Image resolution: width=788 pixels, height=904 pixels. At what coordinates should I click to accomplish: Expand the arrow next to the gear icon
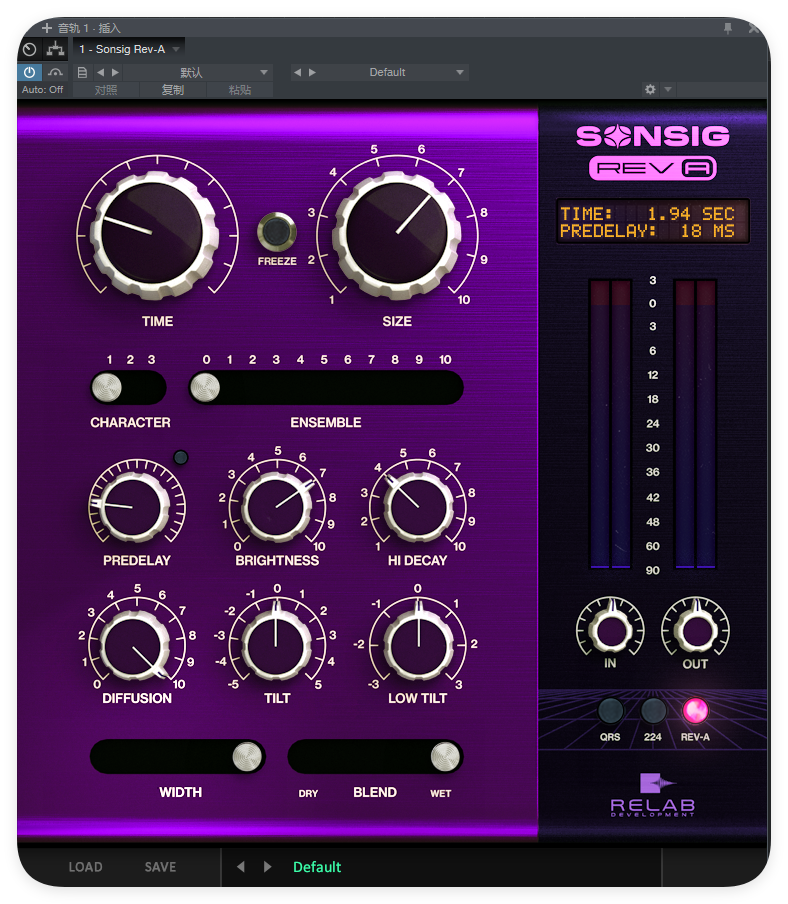click(x=668, y=89)
